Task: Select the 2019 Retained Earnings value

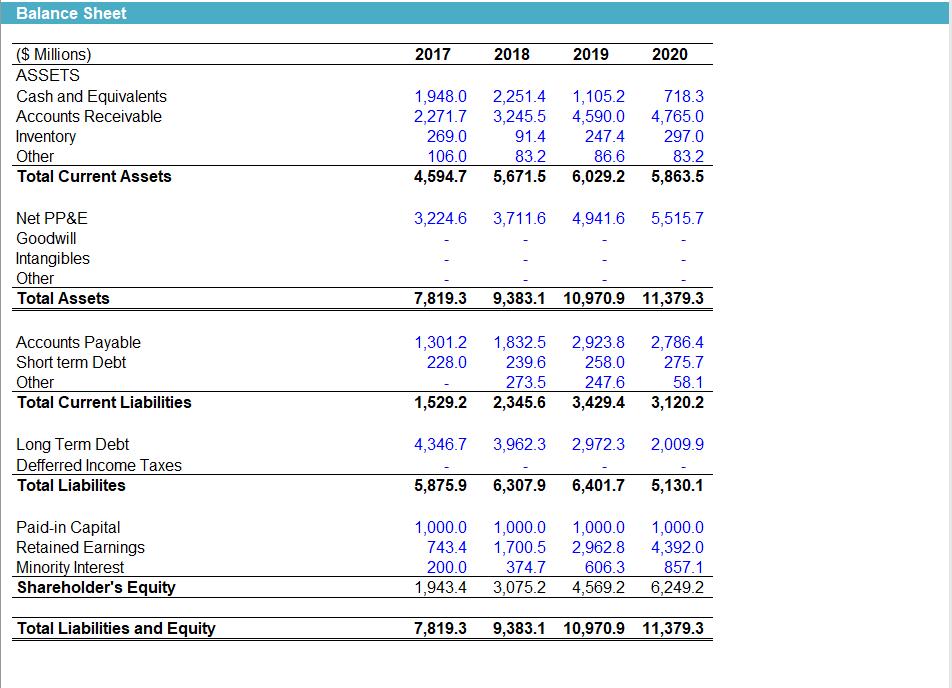Action: (598, 548)
